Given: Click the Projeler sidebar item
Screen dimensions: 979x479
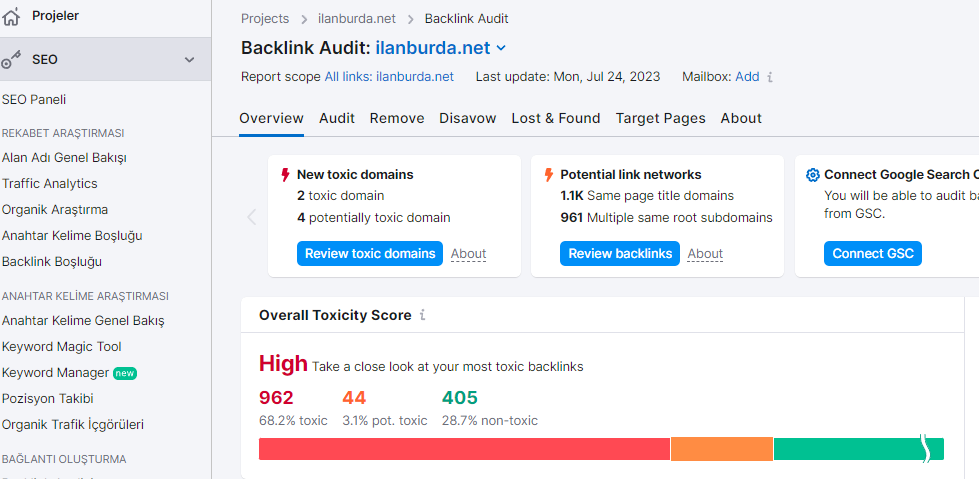Looking at the screenshot, I should click(56, 16).
